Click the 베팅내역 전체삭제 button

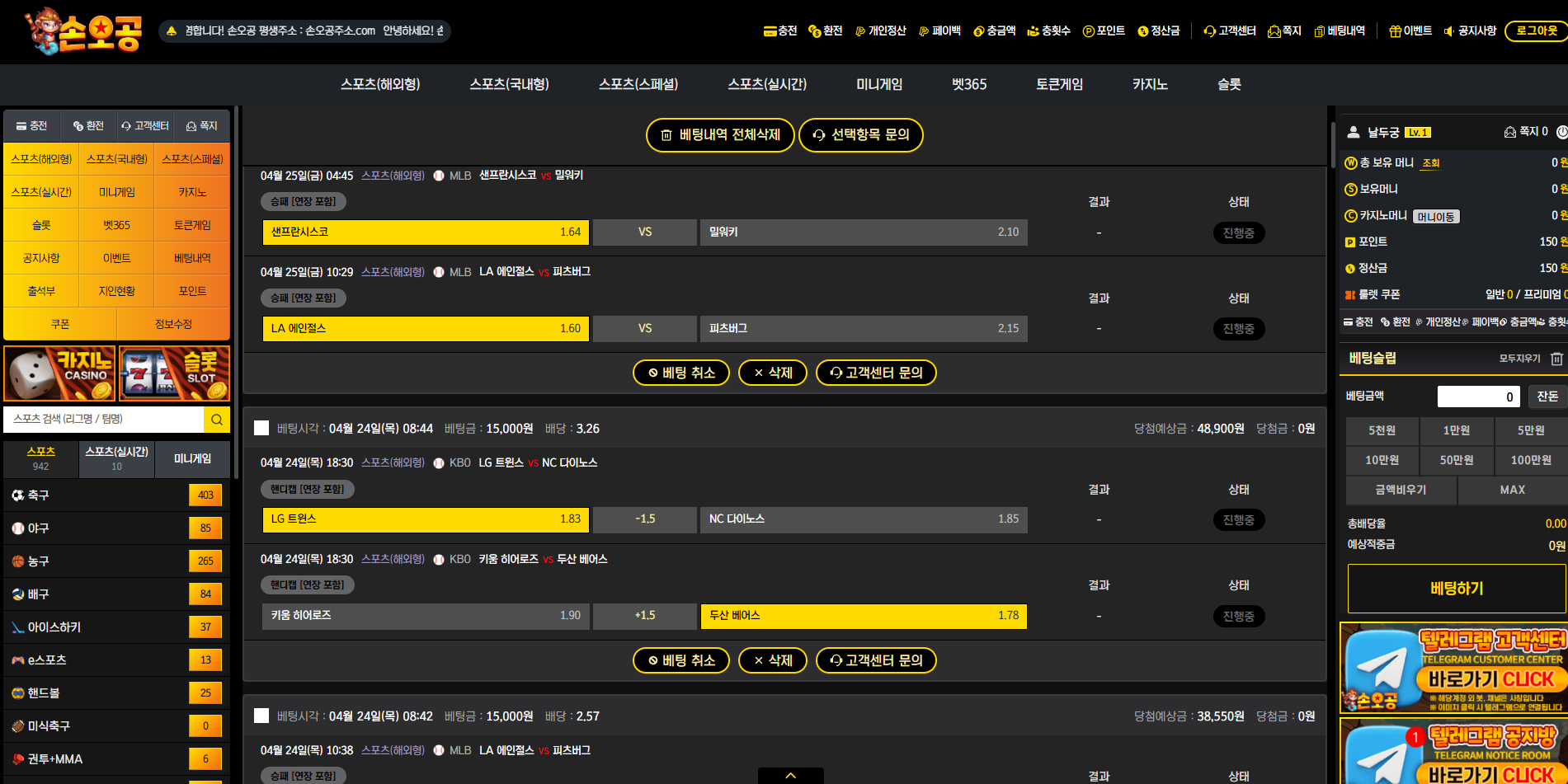(720, 135)
